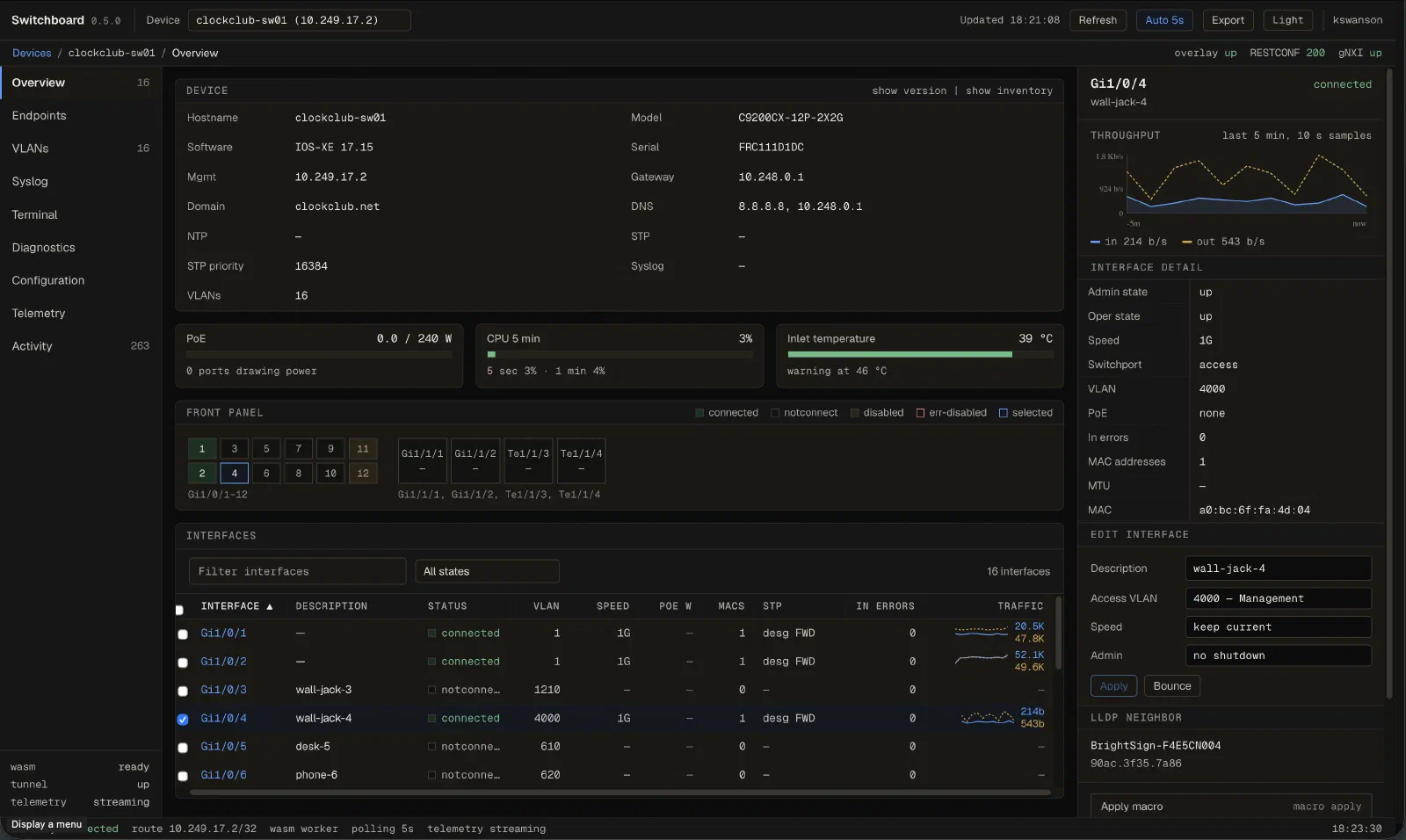
Task: Open the Access VLAN dropdown
Action: coord(1278,598)
